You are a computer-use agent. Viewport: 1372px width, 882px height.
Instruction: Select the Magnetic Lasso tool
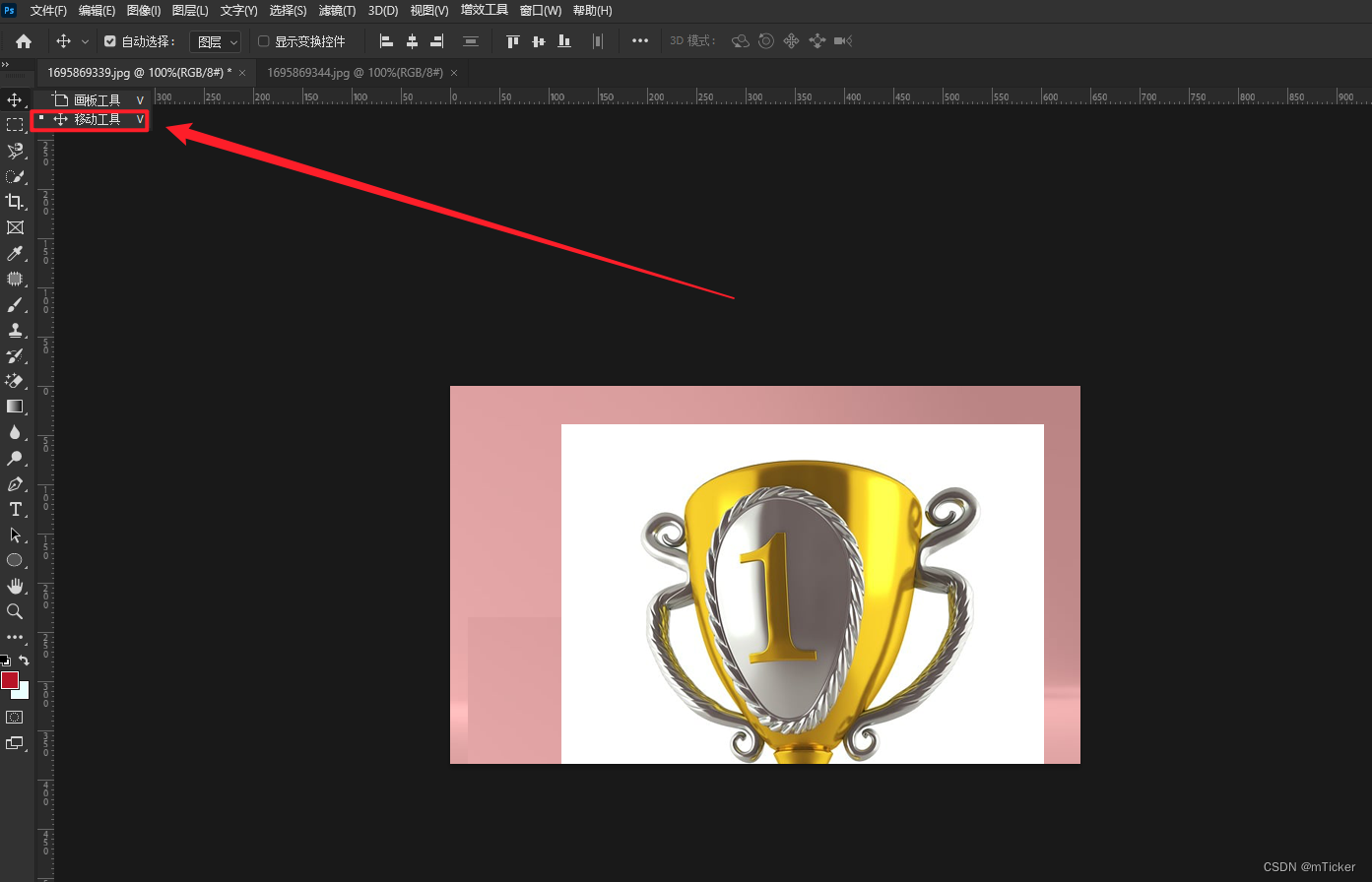[15, 151]
